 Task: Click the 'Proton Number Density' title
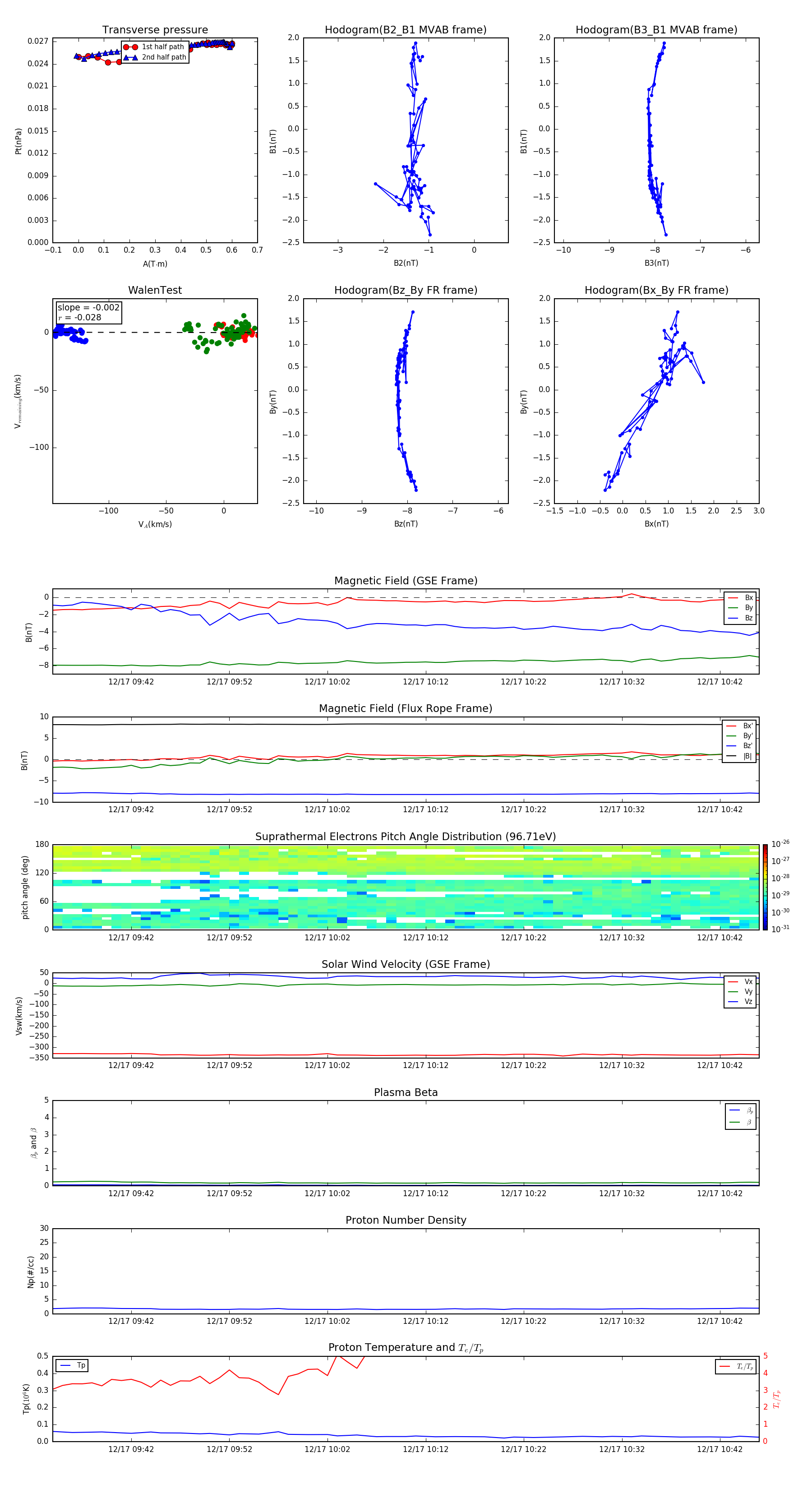pos(406,1220)
